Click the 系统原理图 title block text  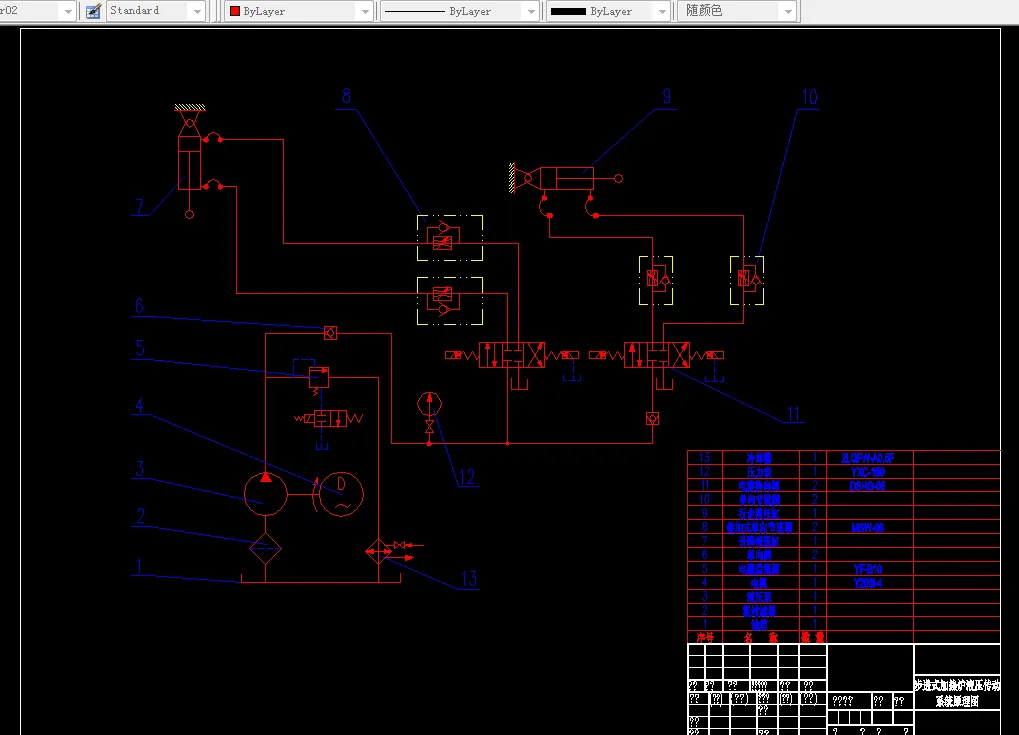click(957, 702)
